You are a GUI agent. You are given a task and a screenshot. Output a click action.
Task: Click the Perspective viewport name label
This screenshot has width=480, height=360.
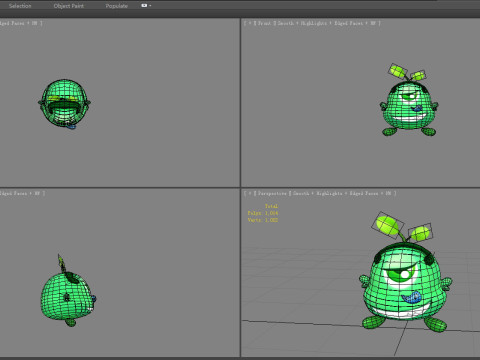point(272,193)
